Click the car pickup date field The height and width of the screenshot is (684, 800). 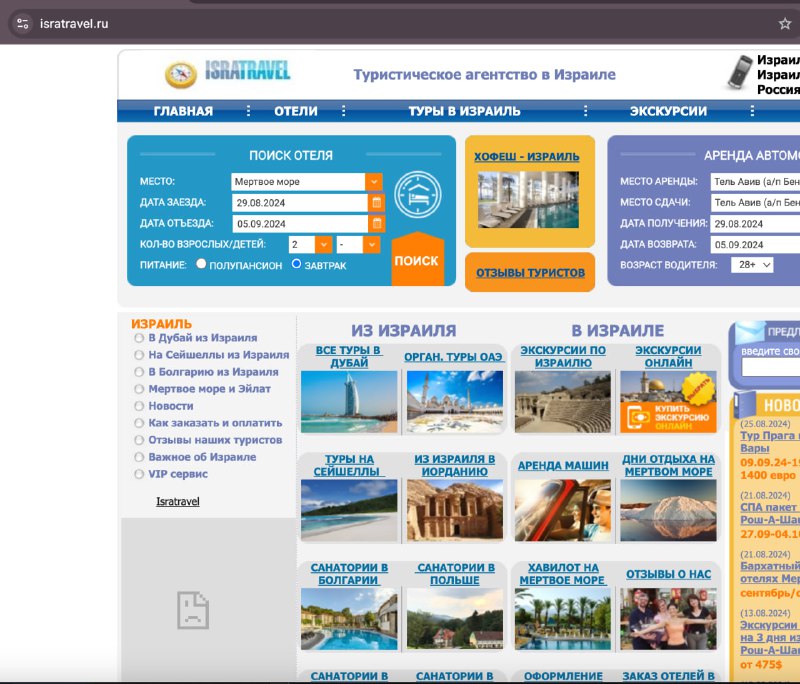[755, 223]
